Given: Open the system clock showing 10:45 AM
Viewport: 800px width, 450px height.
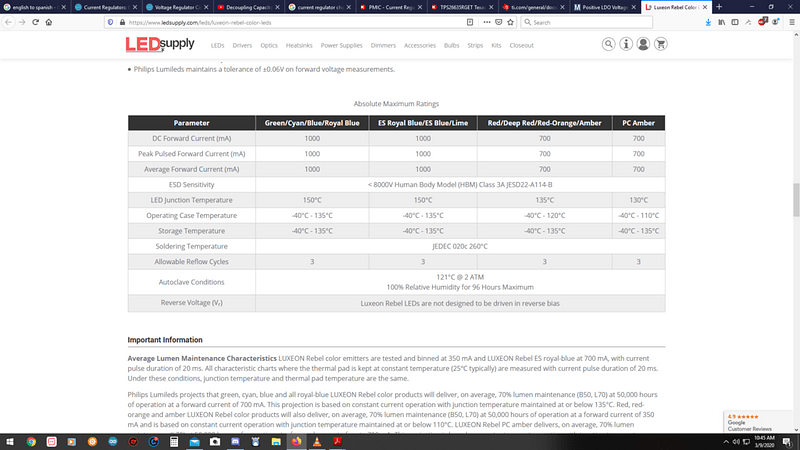Looking at the screenshot, I should click(x=764, y=442).
